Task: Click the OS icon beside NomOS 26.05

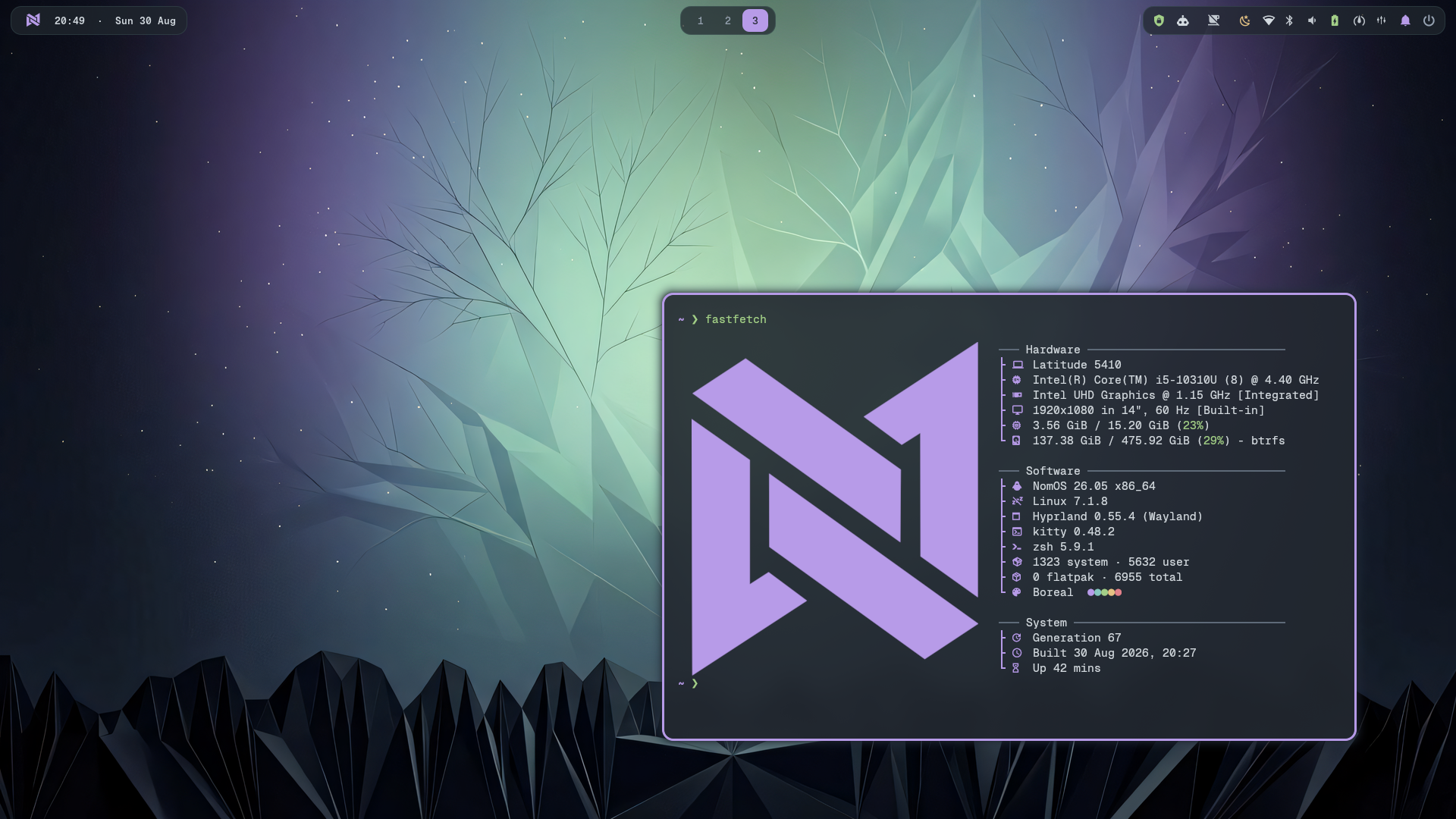Action: tap(1017, 486)
